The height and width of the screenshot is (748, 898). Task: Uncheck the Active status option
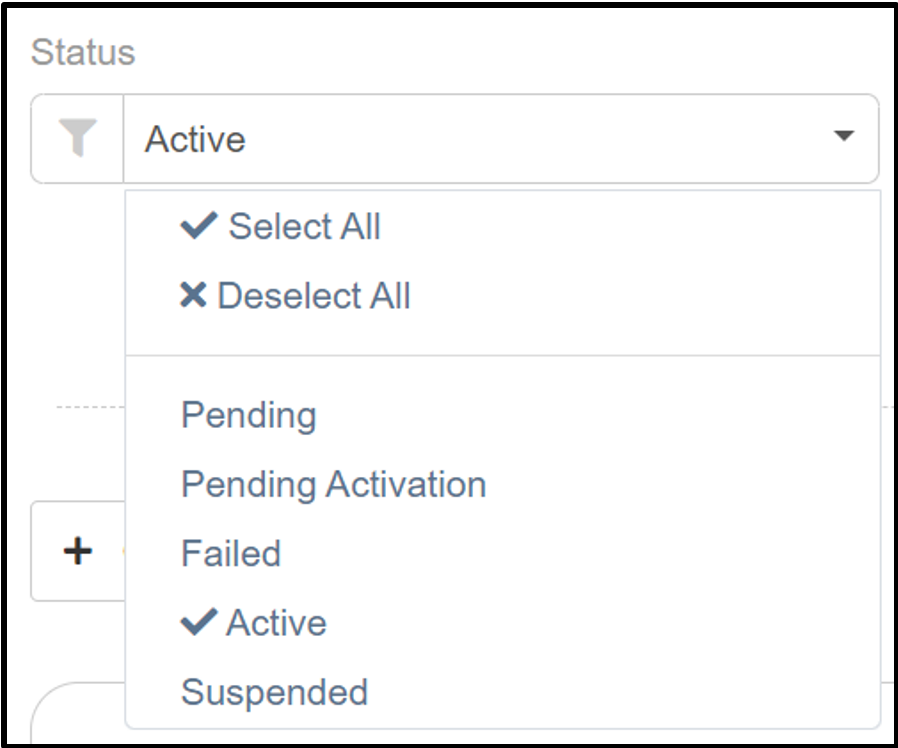pyautogui.click(x=502, y=623)
